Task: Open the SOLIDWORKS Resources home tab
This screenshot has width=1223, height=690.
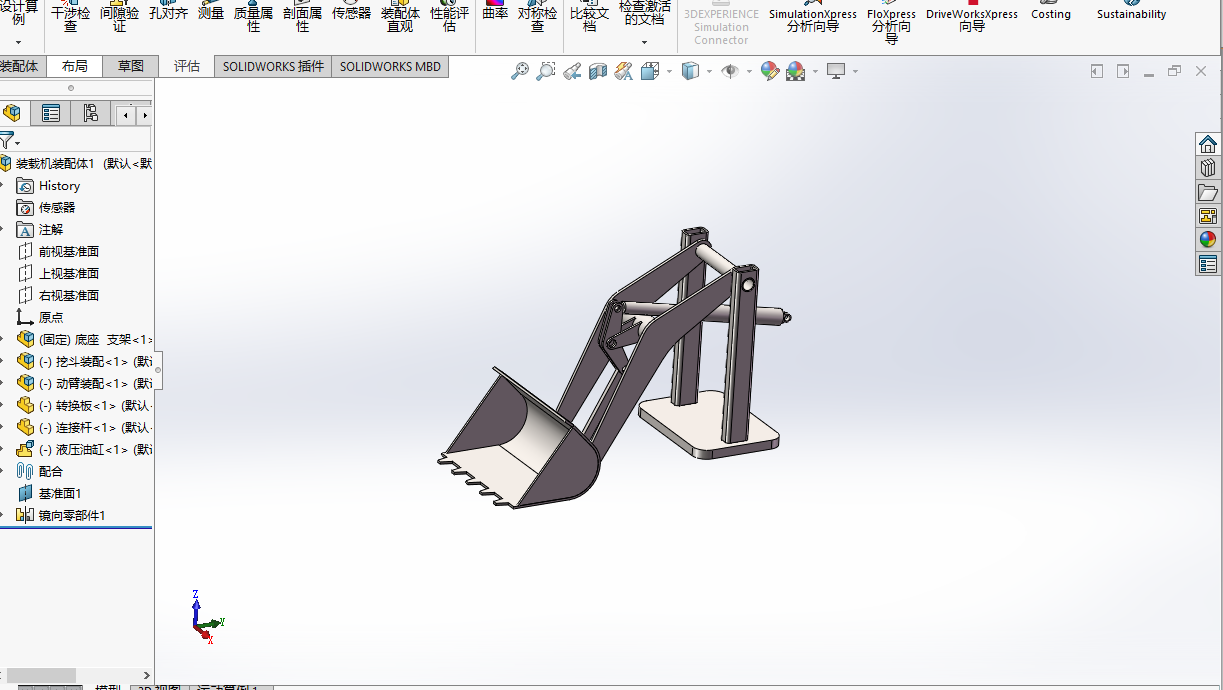Action: [x=1208, y=144]
